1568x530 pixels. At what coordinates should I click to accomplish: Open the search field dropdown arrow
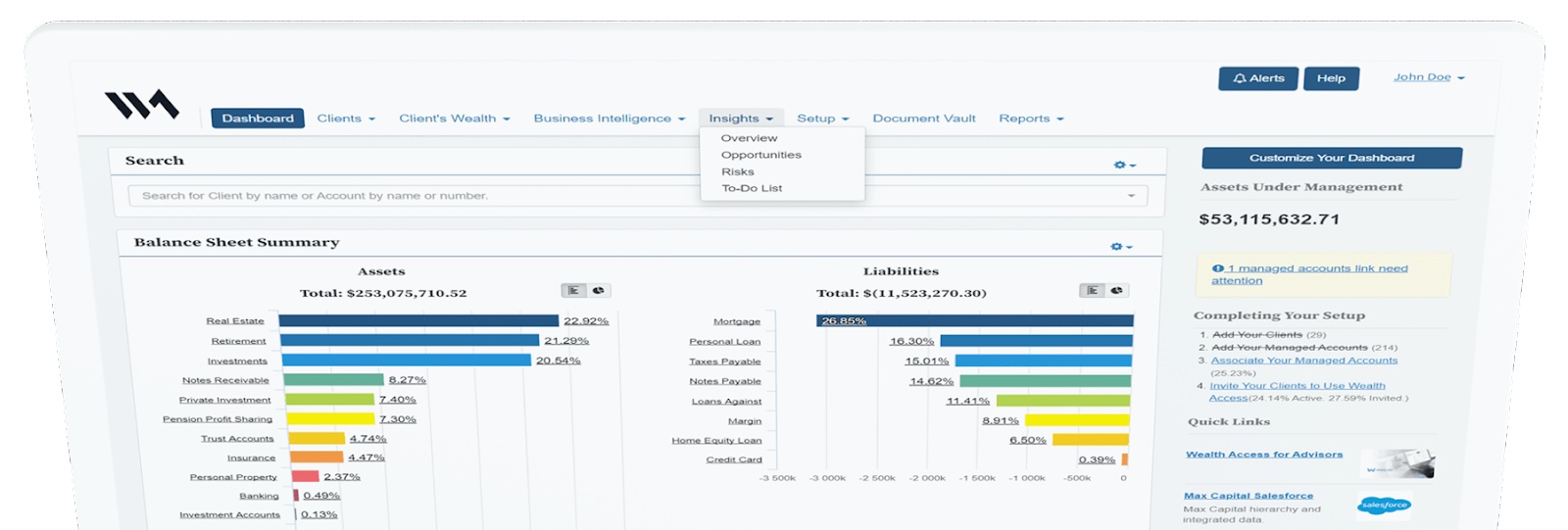click(1131, 196)
